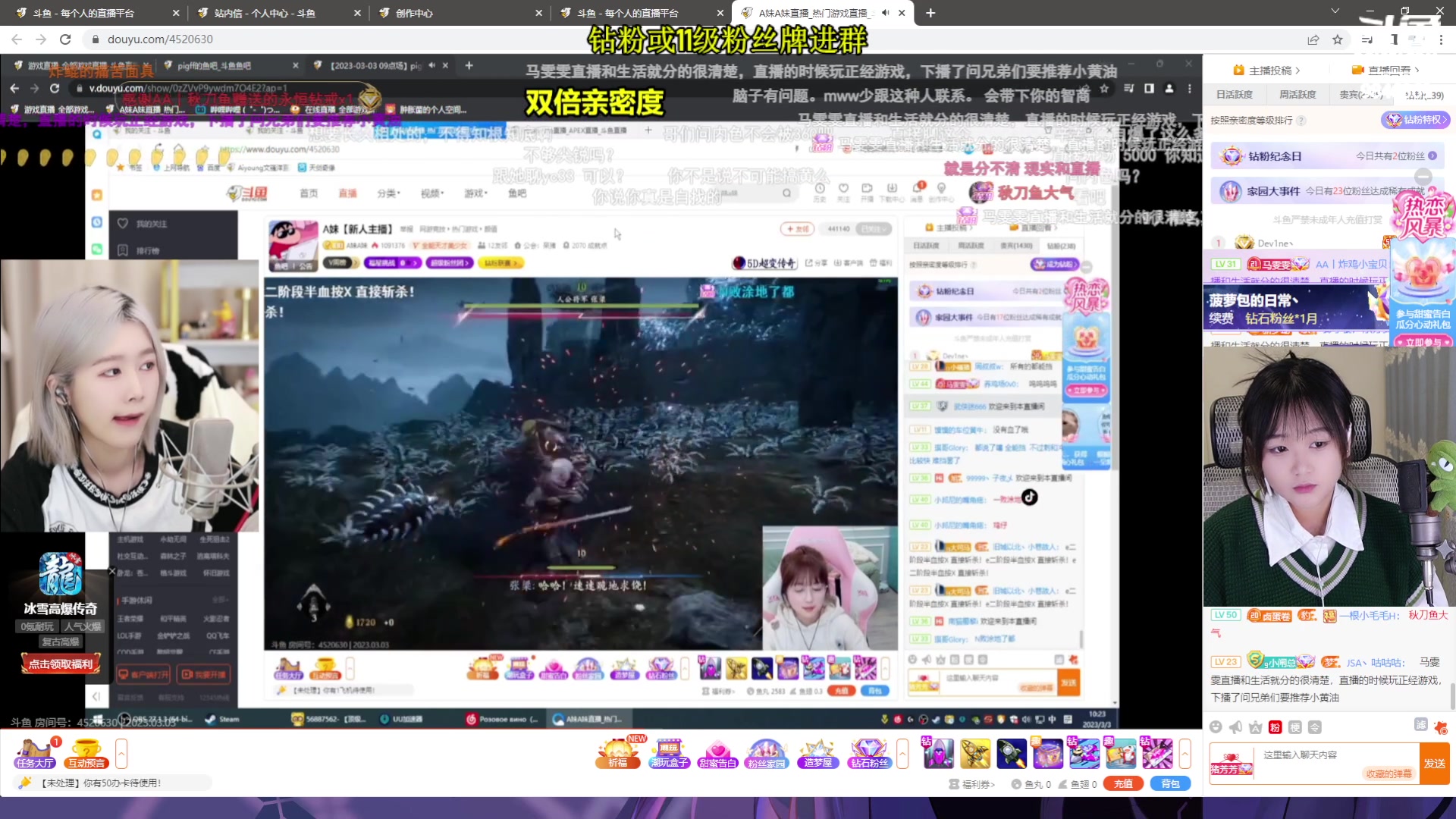Click the megaphone icon above chat input
This screenshot has height=819, width=1456.
pyautogui.click(x=1235, y=727)
